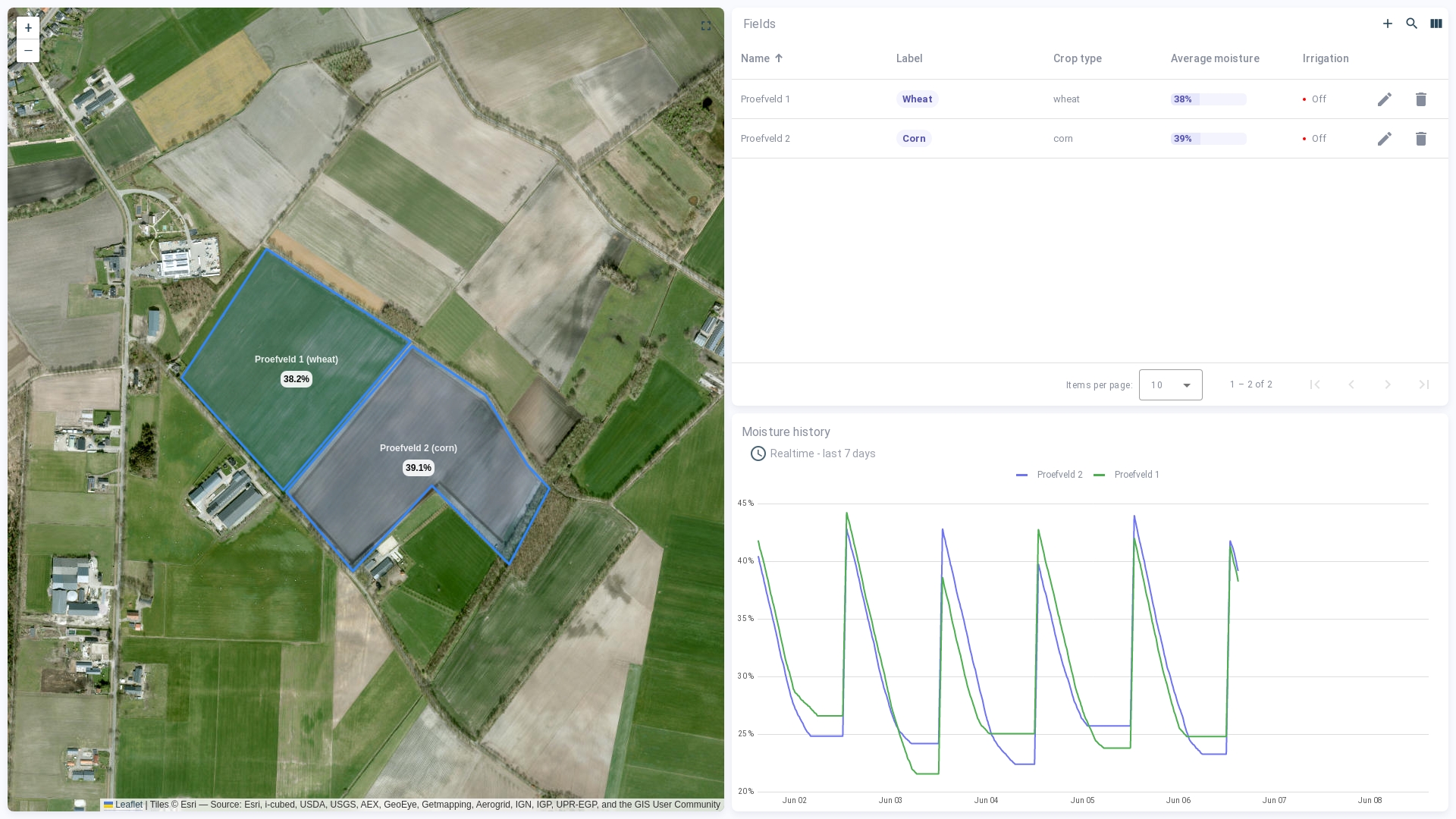Click the Wheat label chip
The image size is (1456, 819).
[918, 99]
